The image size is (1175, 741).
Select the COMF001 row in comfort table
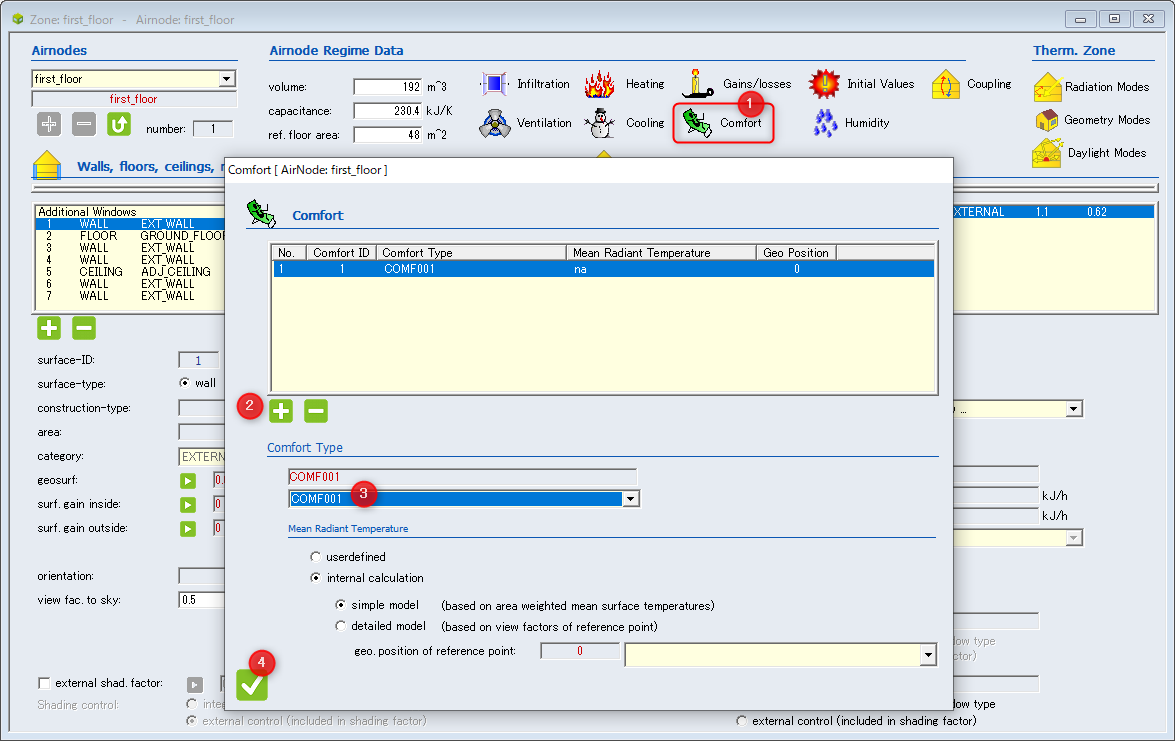pos(603,269)
